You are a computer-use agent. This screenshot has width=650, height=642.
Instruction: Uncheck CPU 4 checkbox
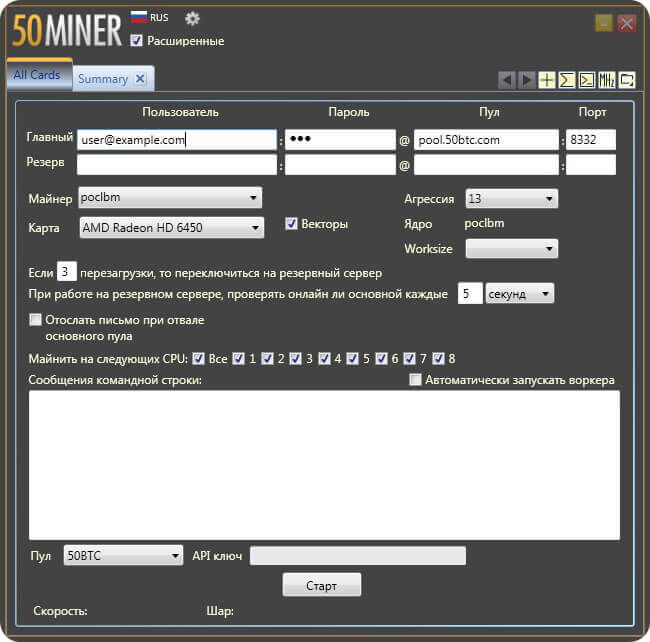click(x=325, y=359)
